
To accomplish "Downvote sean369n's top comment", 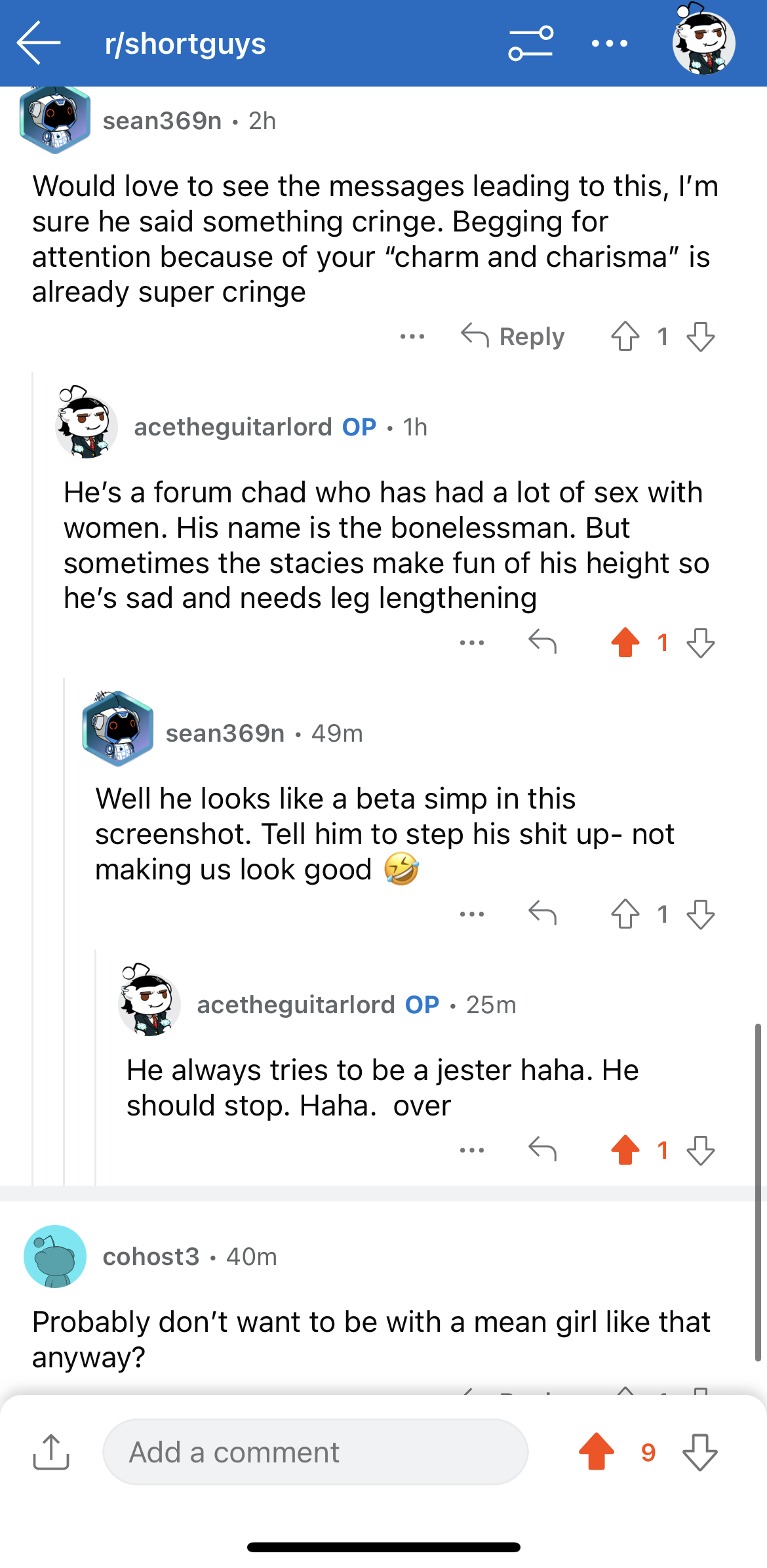I will pyautogui.click(x=701, y=336).
